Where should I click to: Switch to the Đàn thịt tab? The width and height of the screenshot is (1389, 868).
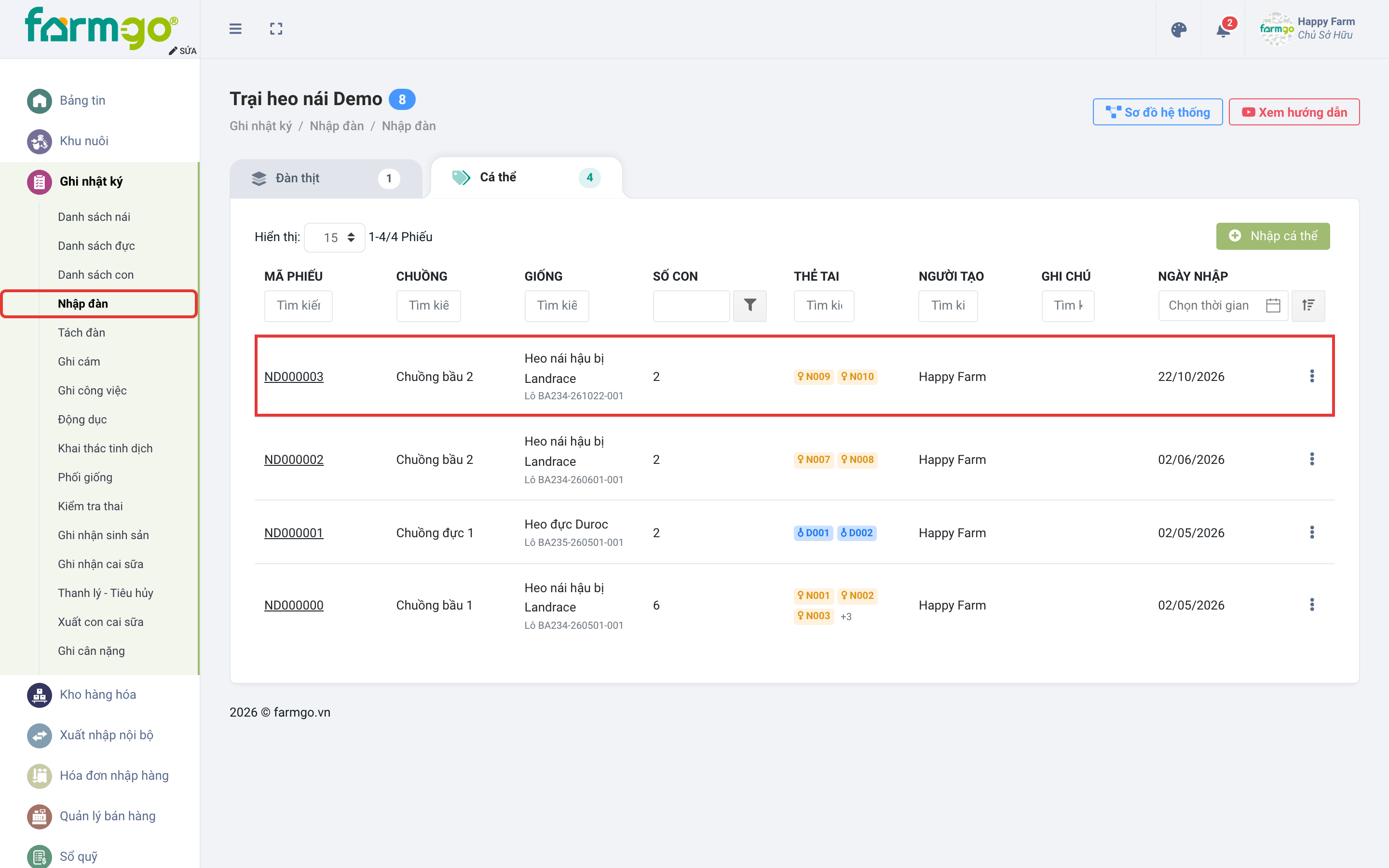[x=326, y=178]
